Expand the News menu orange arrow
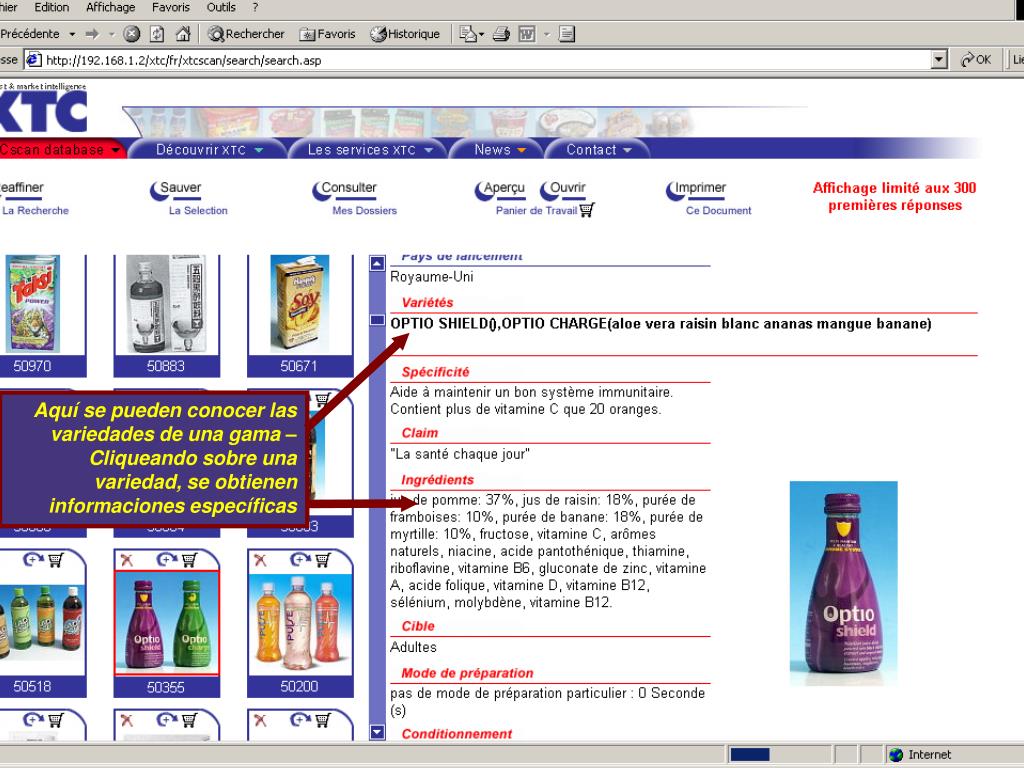Screen dimensions: 1024x768 (521, 150)
